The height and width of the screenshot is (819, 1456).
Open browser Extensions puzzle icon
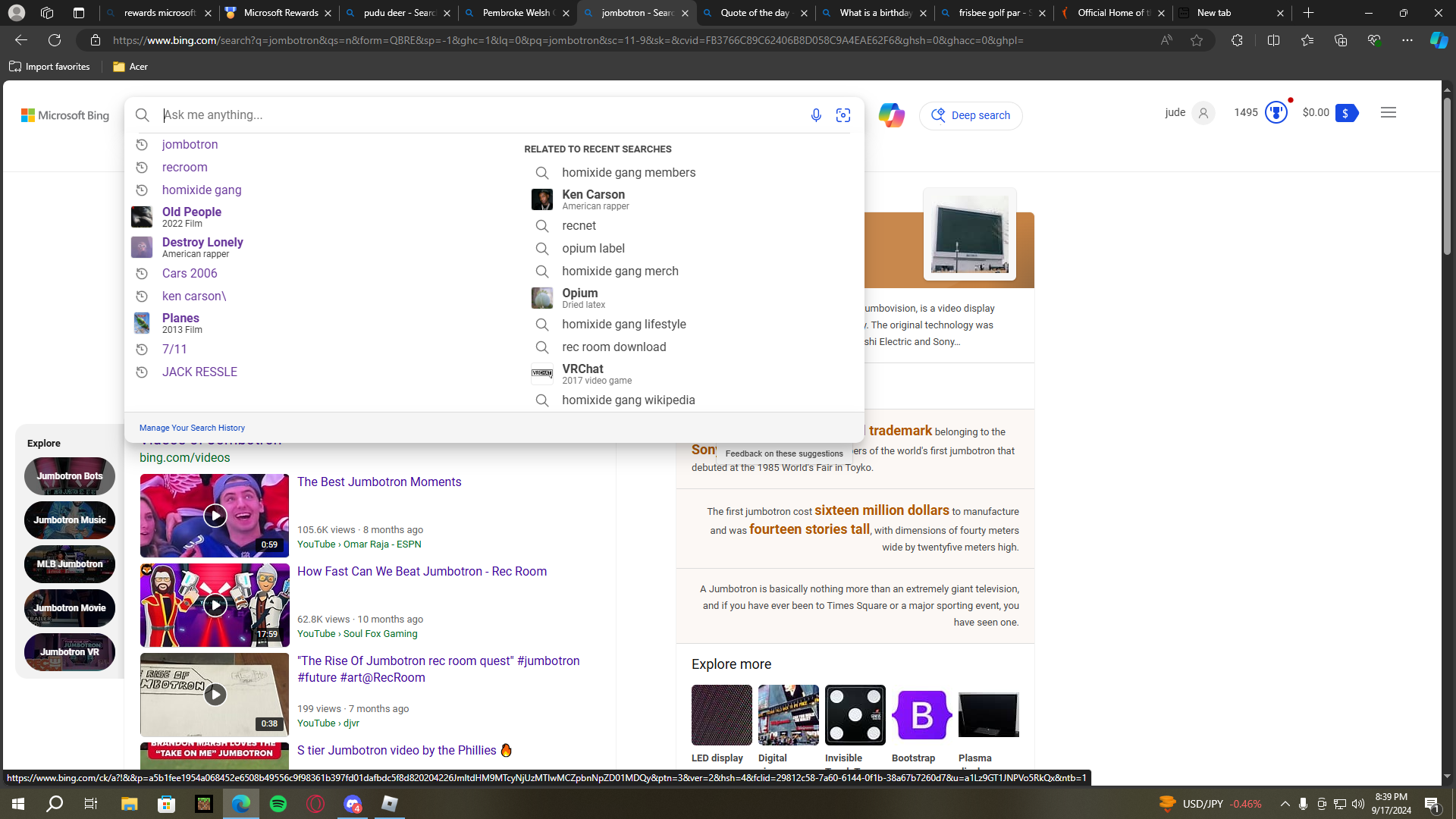[1237, 40]
